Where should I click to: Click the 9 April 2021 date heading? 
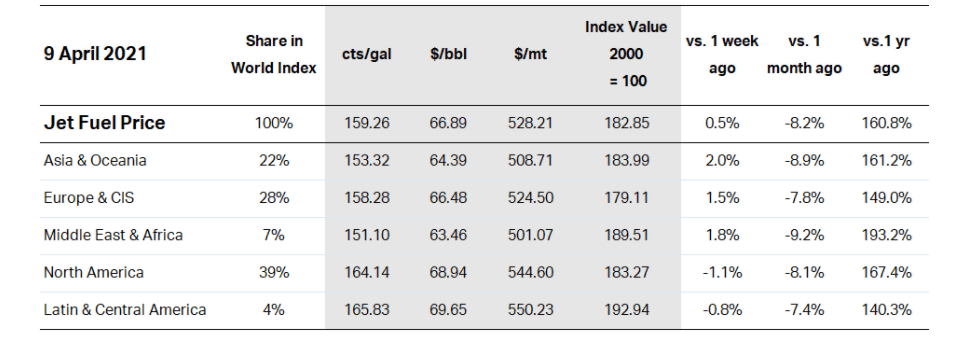[x=95, y=54]
